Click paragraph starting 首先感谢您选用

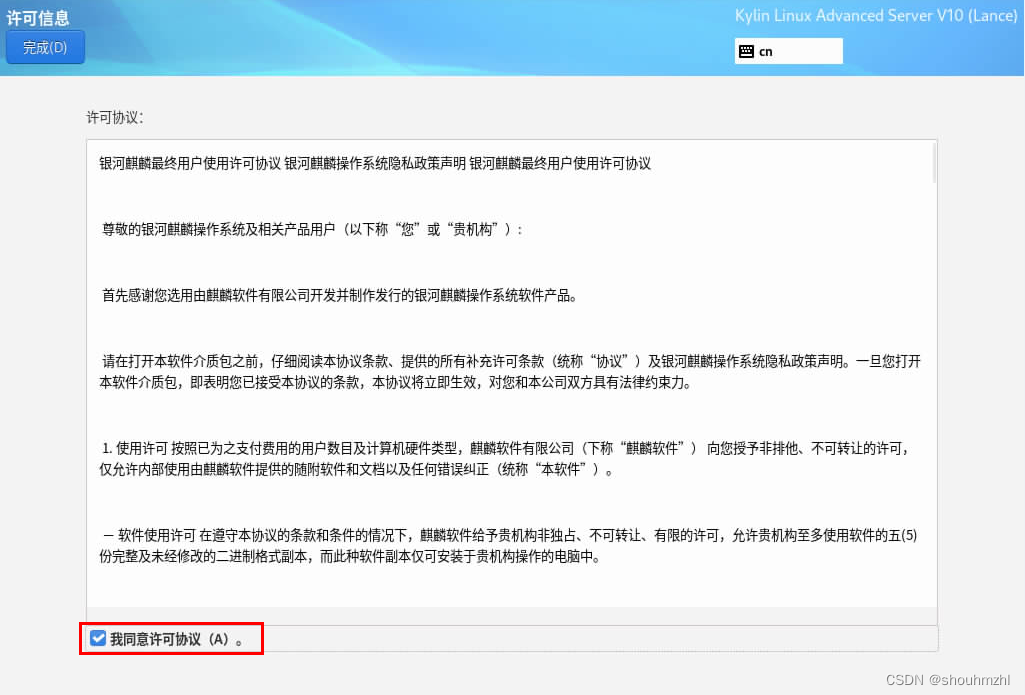[339, 296]
